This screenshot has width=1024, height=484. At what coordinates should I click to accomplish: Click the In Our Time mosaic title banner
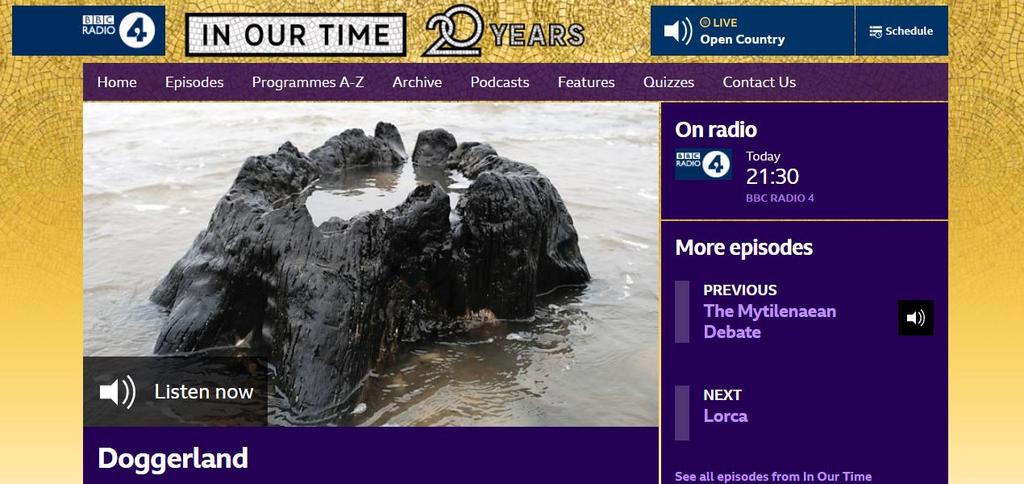point(296,35)
